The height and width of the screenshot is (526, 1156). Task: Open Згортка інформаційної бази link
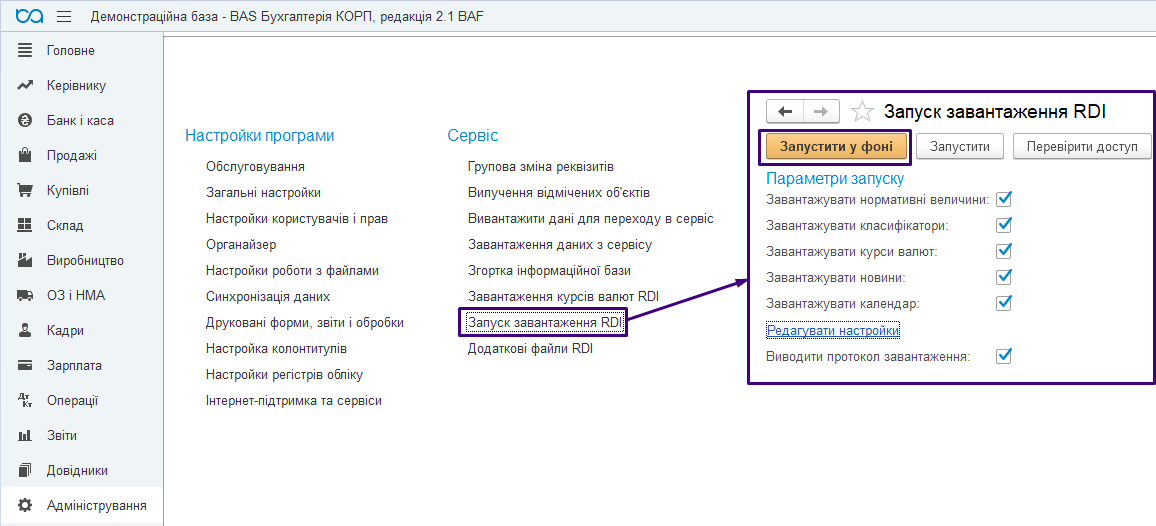tap(549, 271)
